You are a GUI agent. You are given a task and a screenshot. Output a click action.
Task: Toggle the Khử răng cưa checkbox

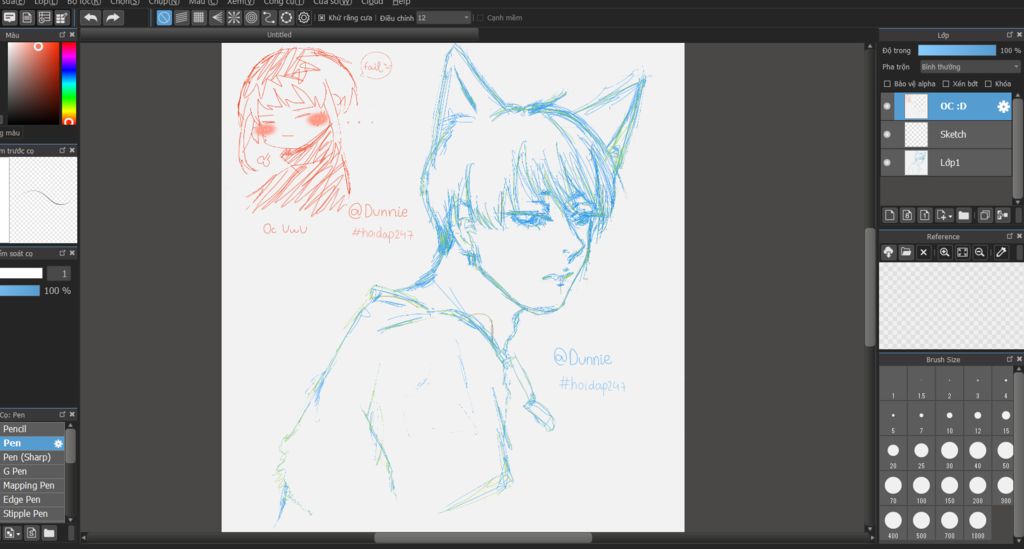click(x=321, y=18)
